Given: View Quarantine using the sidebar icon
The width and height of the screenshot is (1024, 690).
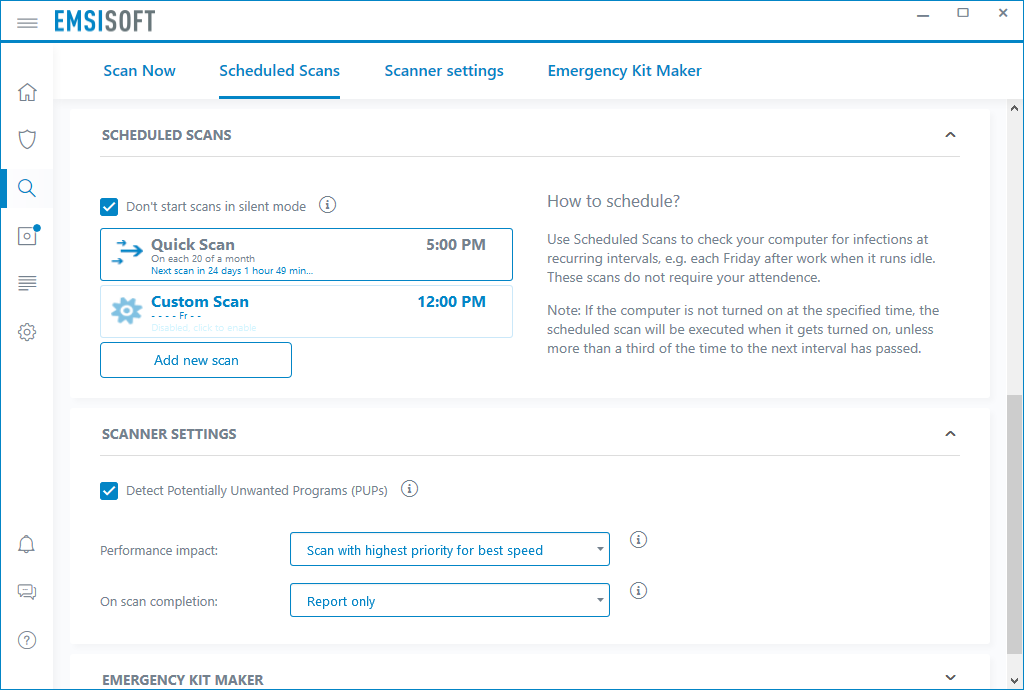Looking at the screenshot, I should [27, 236].
